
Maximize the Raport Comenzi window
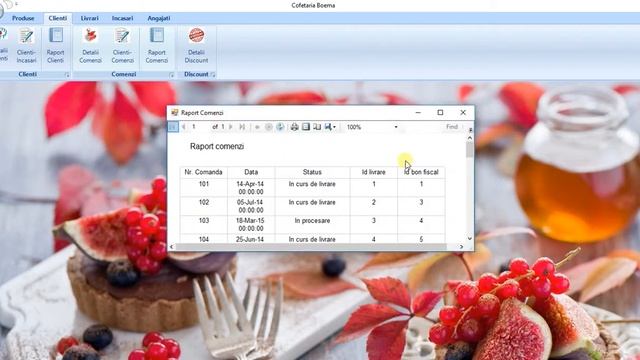tap(440, 113)
